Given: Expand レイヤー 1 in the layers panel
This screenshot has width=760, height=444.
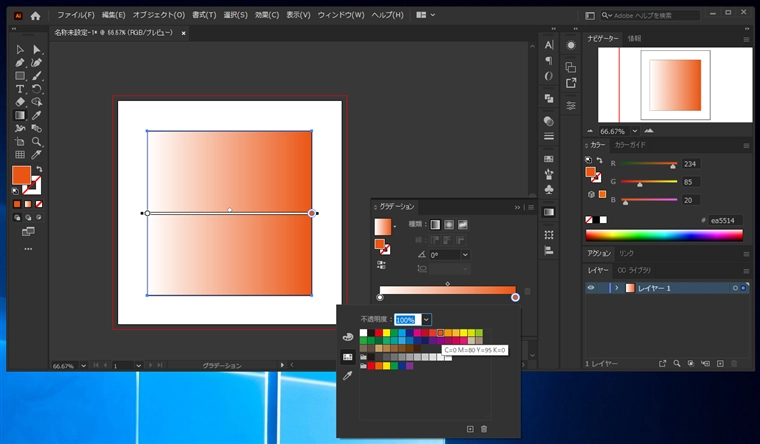Looking at the screenshot, I should coord(616,288).
